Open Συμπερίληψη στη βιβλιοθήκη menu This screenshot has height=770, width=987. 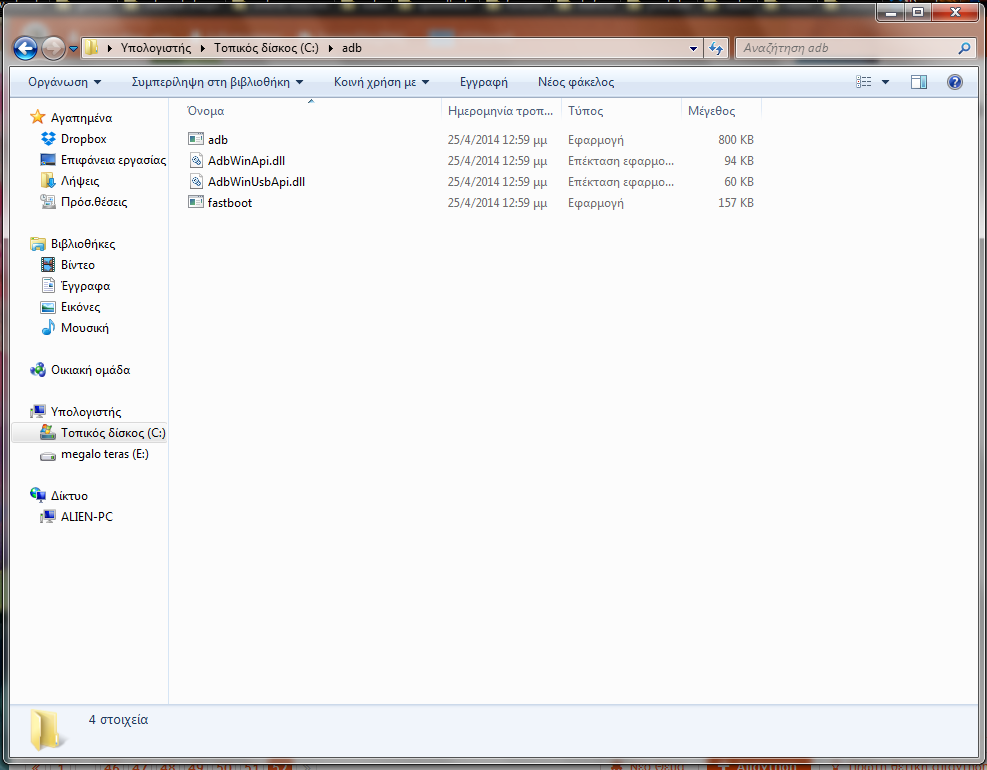coord(217,82)
